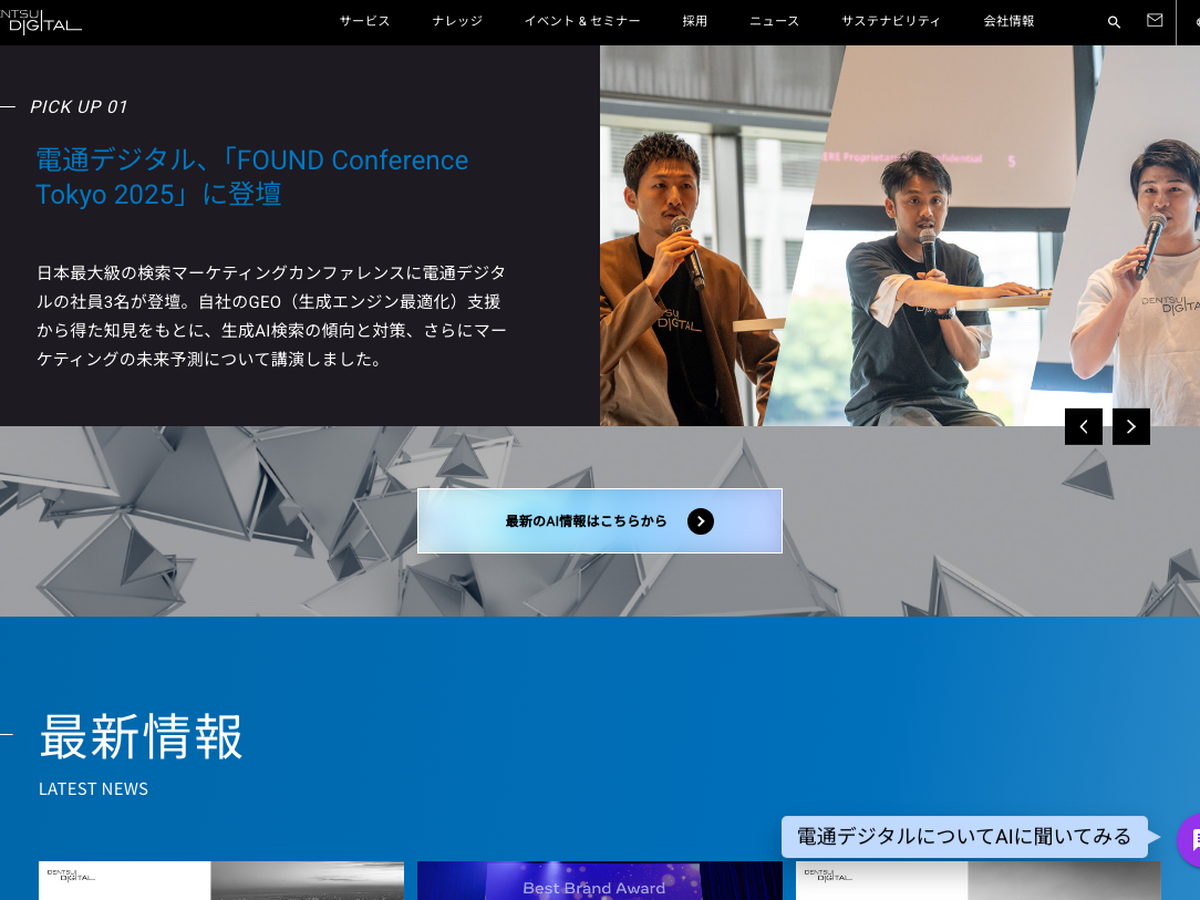Open the search magnifier icon in header
Viewport: 1200px width, 900px height.
(x=1114, y=22)
